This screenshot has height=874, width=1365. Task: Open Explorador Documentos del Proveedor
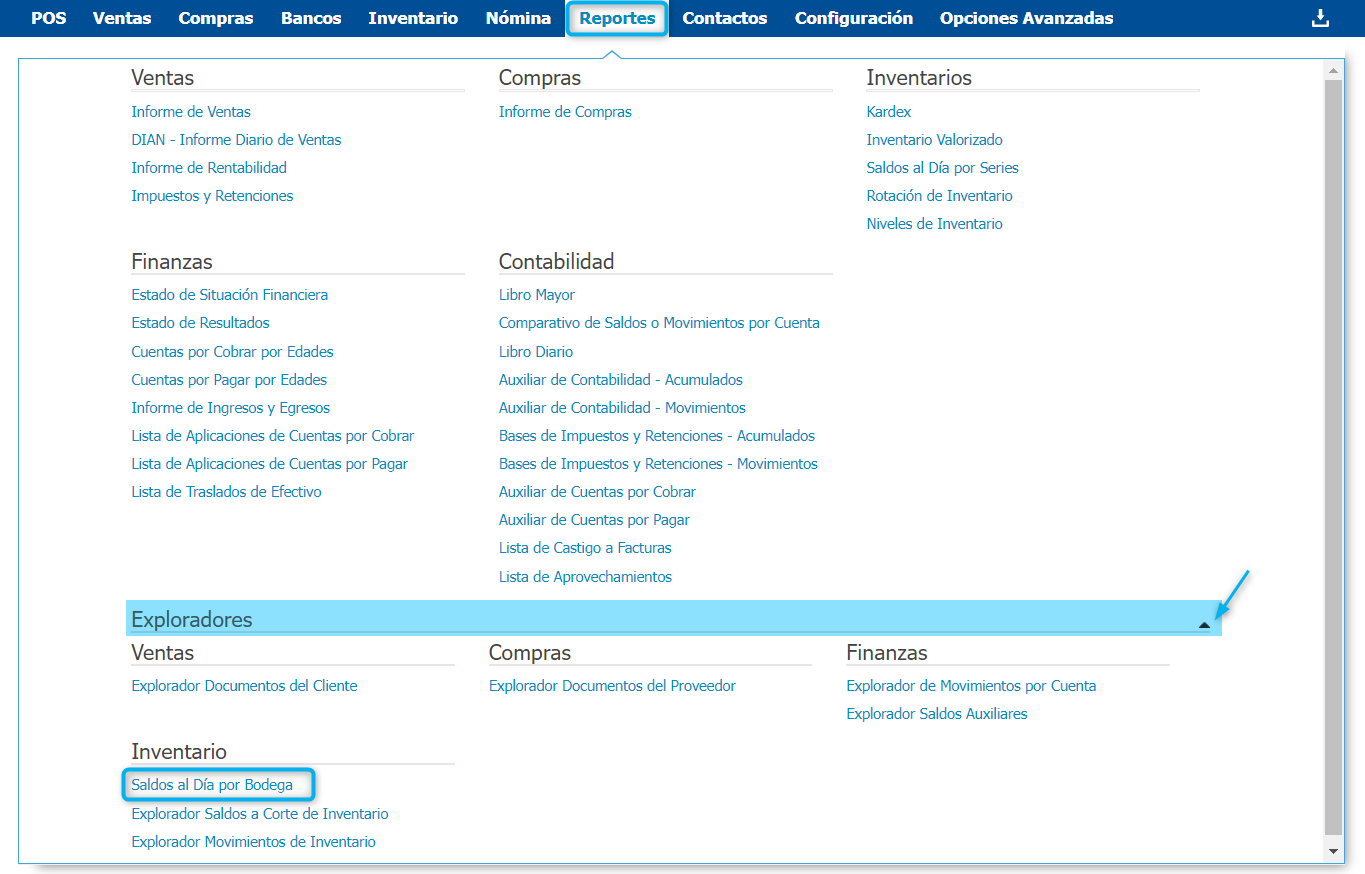coord(612,686)
